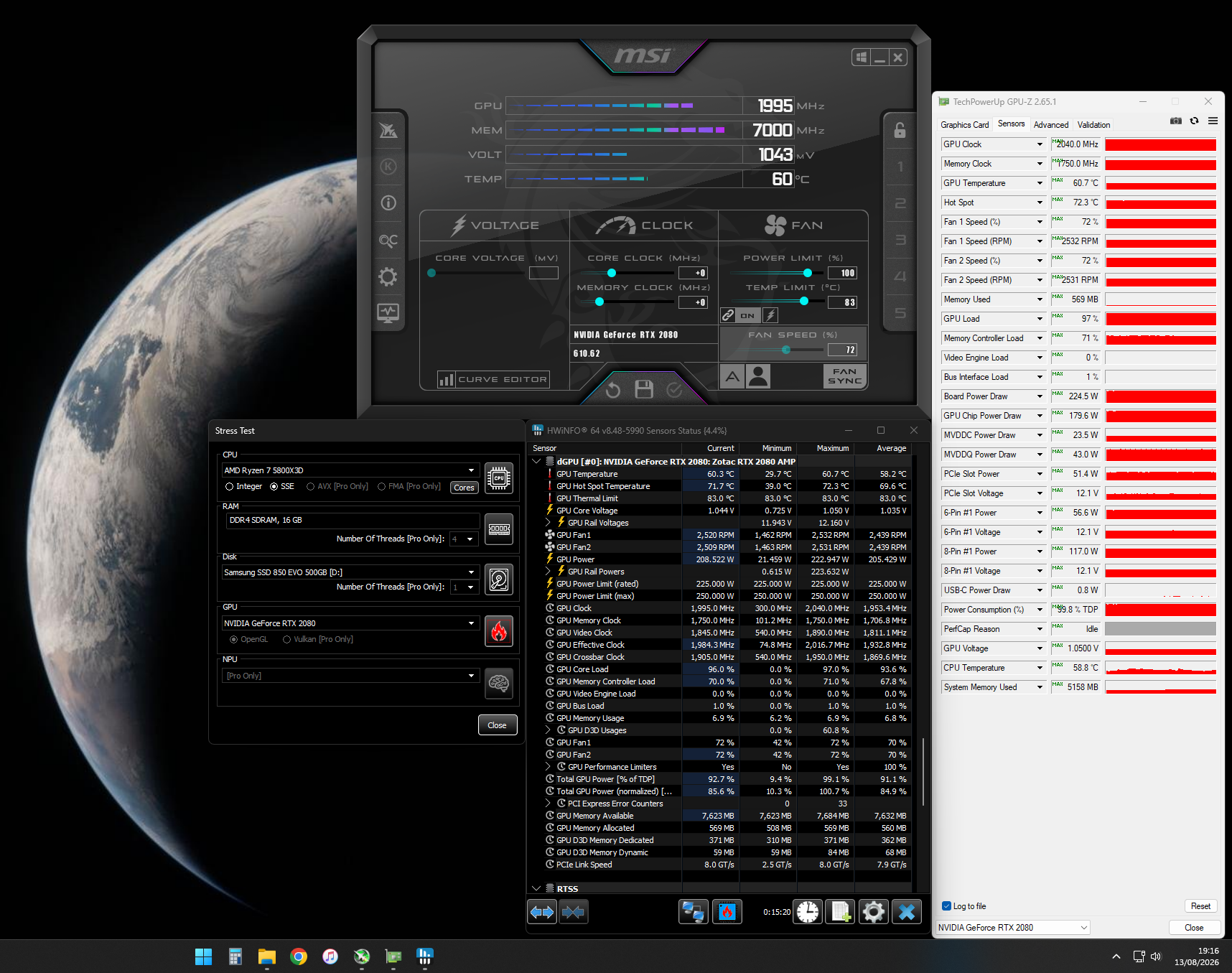This screenshot has width=1232, height=973.
Task: Start the Disk stress test button
Action: (499, 579)
